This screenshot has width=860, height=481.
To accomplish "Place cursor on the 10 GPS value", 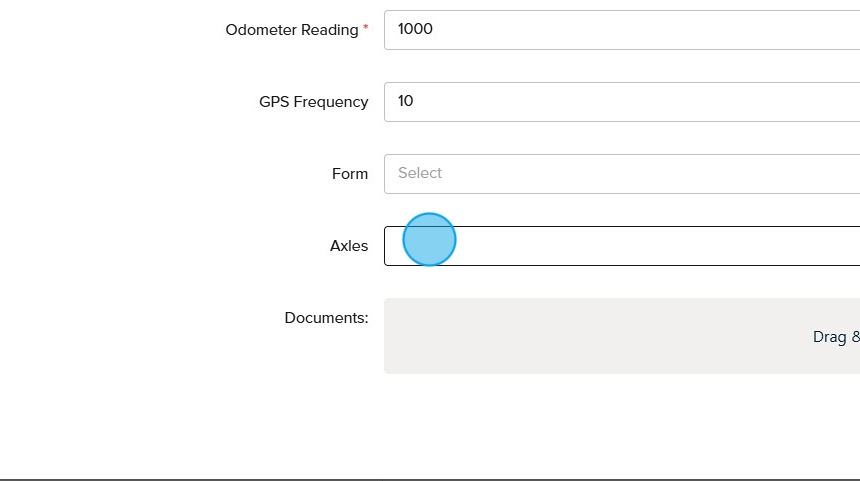I will point(406,101).
